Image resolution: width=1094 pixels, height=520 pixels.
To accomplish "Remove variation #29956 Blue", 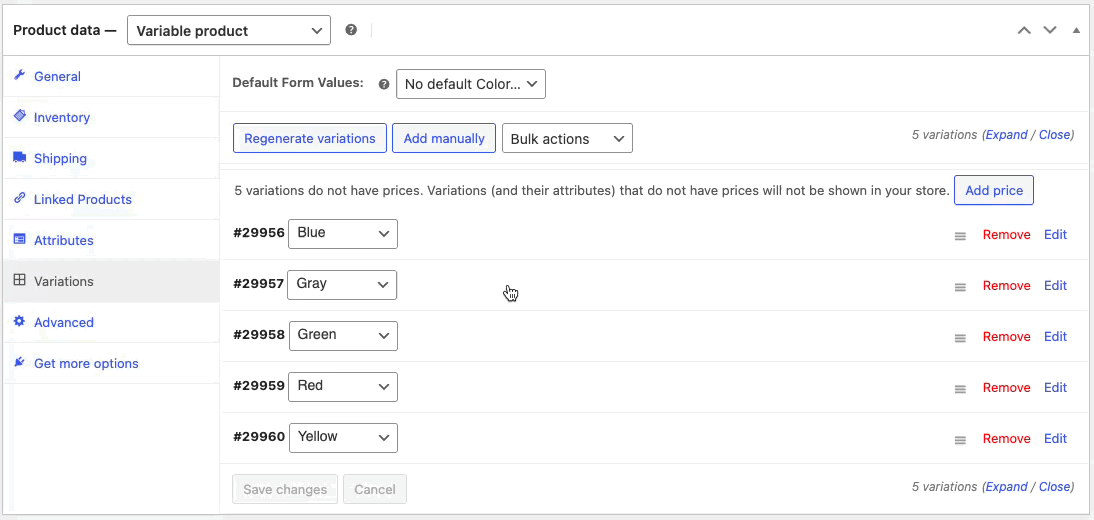I will [x=1006, y=235].
